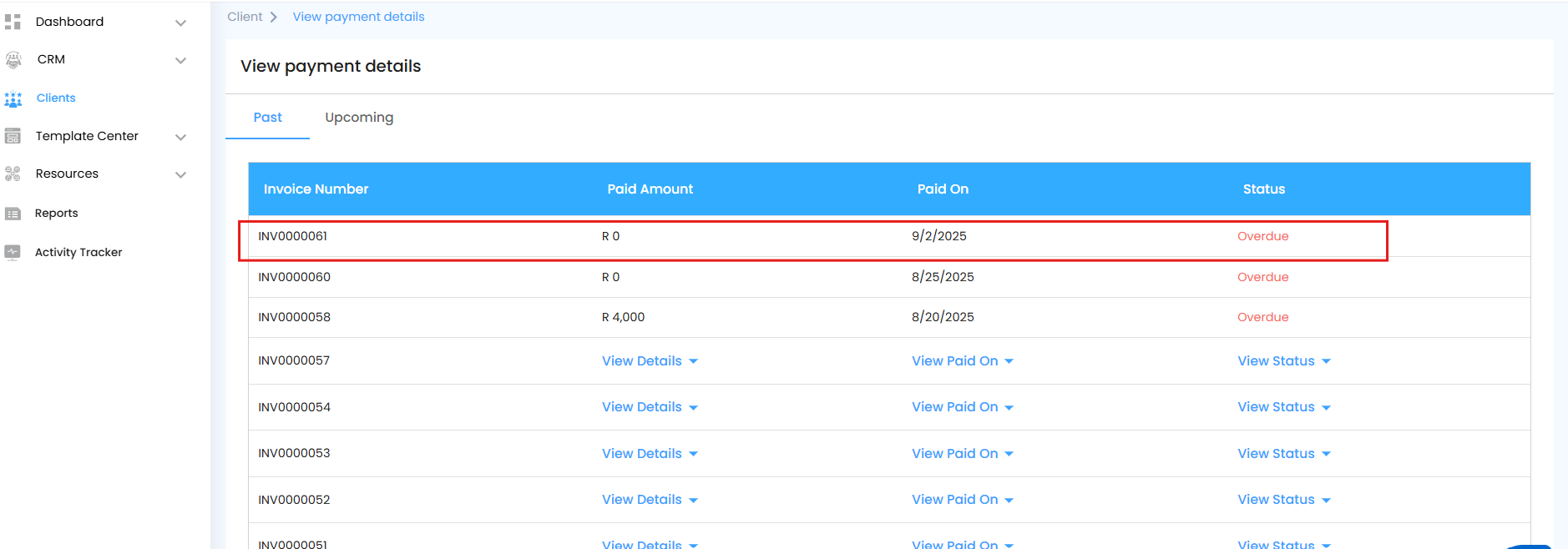Image resolution: width=1568 pixels, height=549 pixels.
Task: Go to the Clients section
Action: click(56, 98)
